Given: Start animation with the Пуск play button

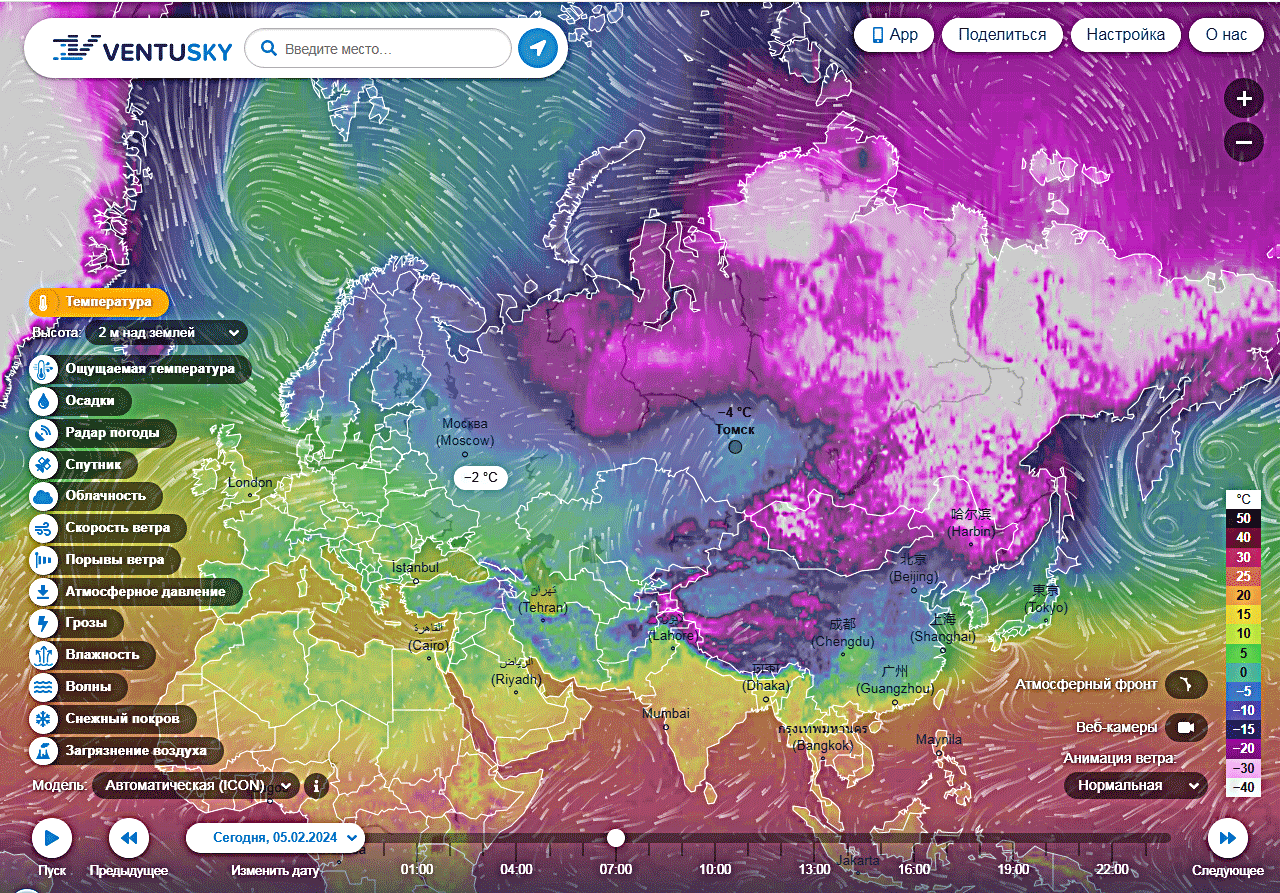Looking at the screenshot, I should click(52, 838).
